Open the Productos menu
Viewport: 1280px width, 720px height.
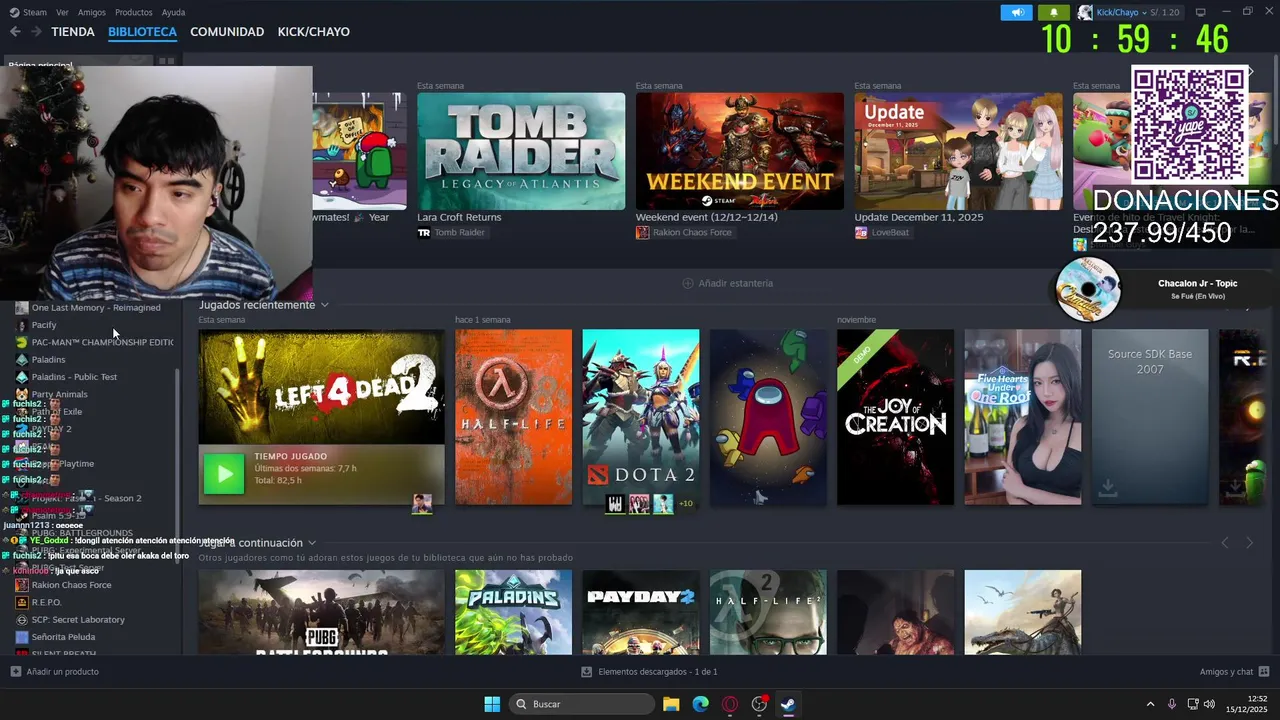134,12
